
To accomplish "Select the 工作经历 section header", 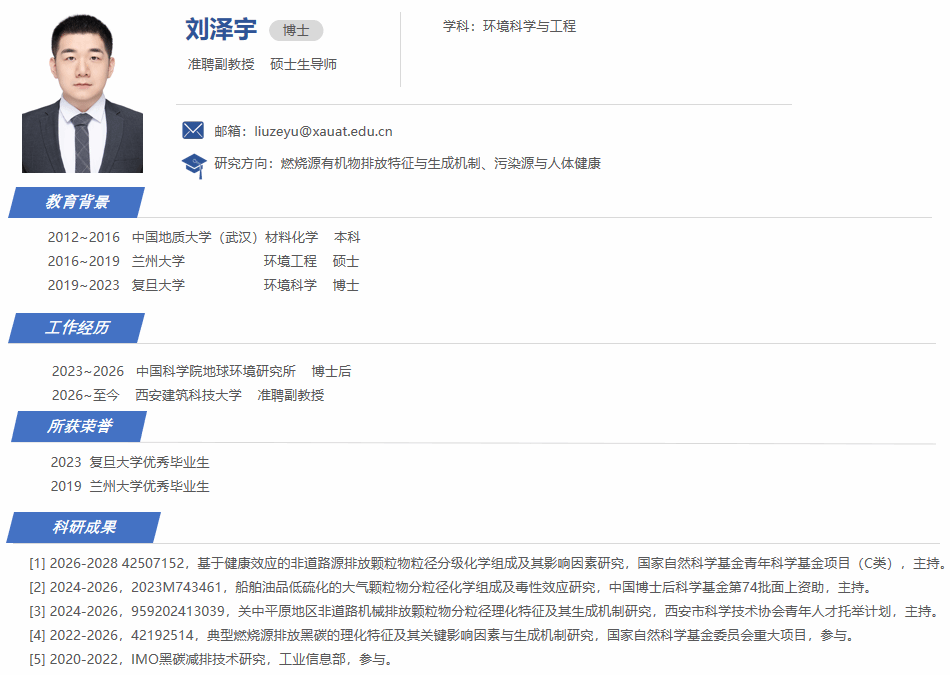I will [x=77, y=328].
